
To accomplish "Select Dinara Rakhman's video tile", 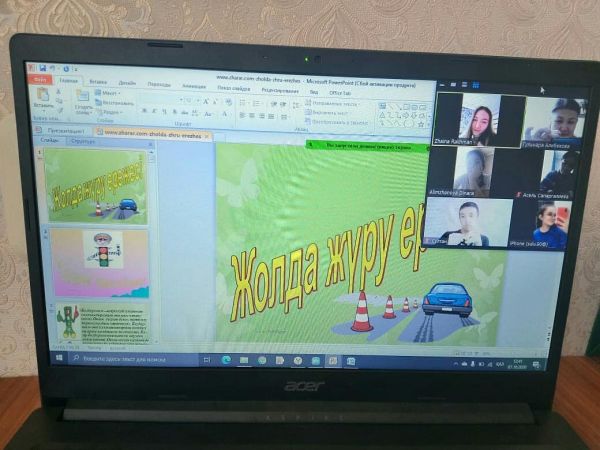I will (479, 122).
